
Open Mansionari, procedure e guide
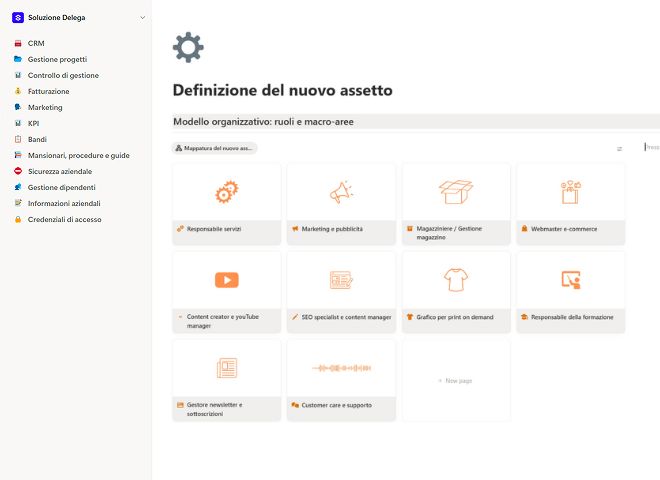(x=79, y=155)
